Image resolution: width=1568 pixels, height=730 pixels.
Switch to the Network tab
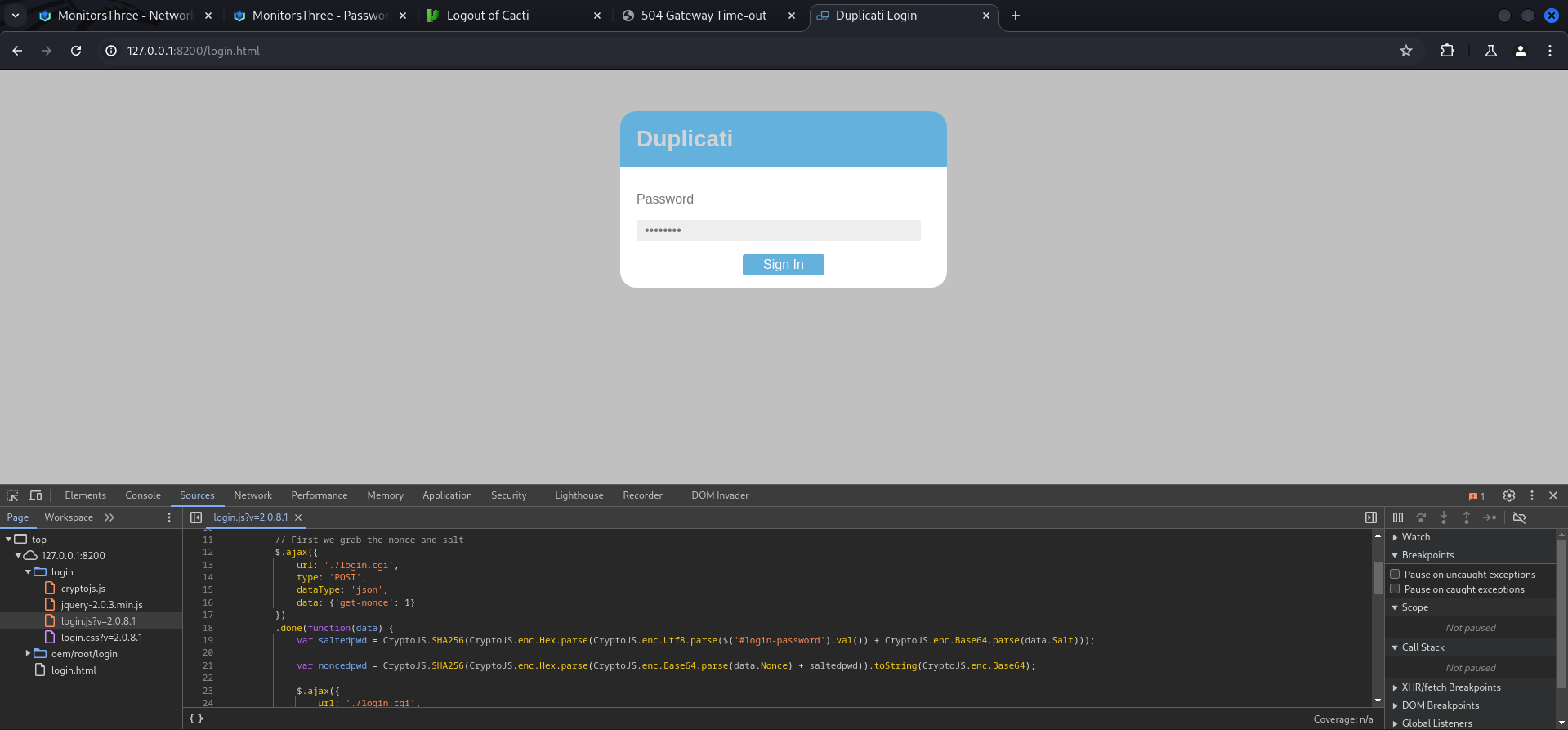(252, 495)
